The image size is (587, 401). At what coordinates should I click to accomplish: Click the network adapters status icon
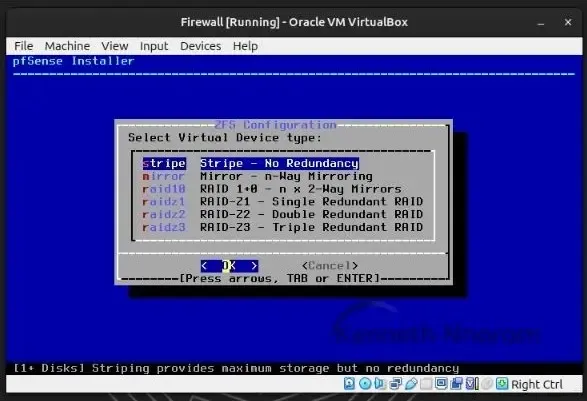tap(395, 384)
